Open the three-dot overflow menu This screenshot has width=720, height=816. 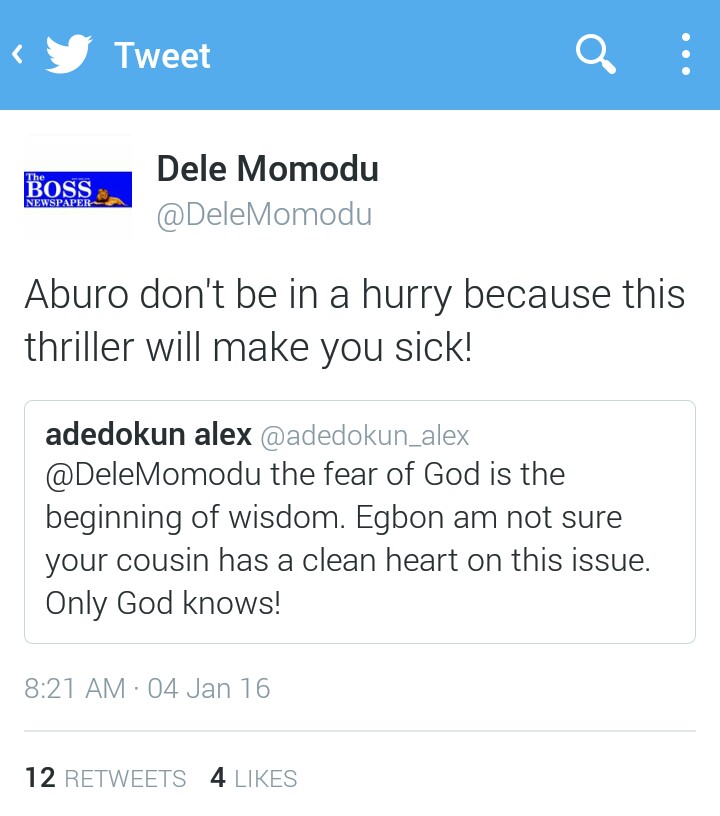pos(685,55)
